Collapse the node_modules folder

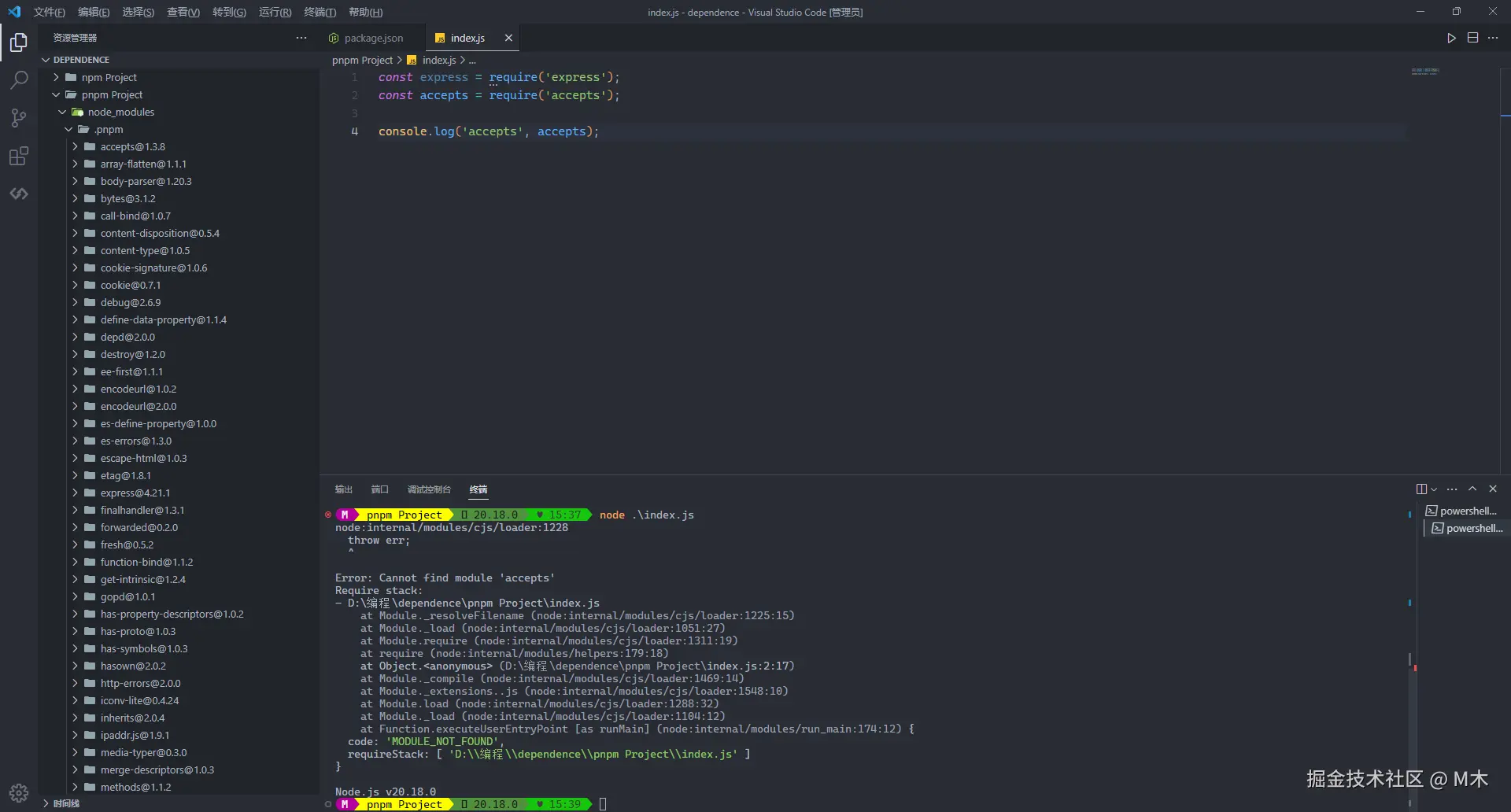pyautogui.click(x=62, y=112)
